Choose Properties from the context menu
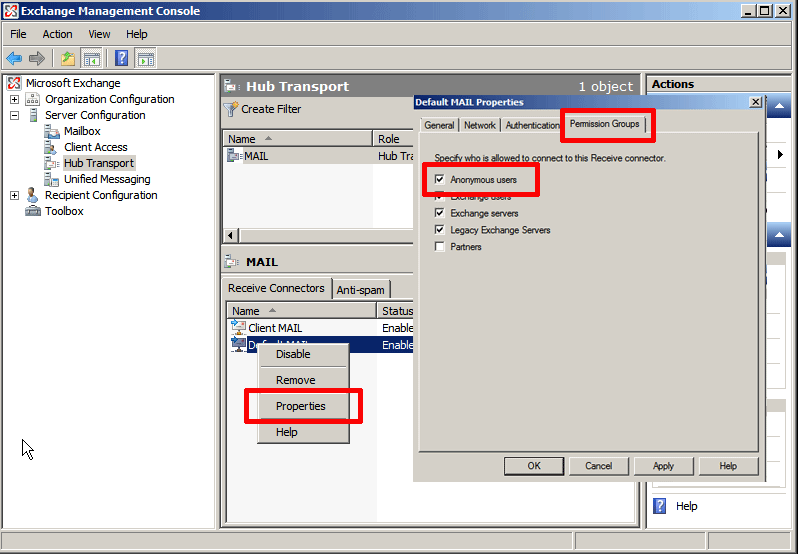This screenshot has height=554, width=798. coord(303,406)
